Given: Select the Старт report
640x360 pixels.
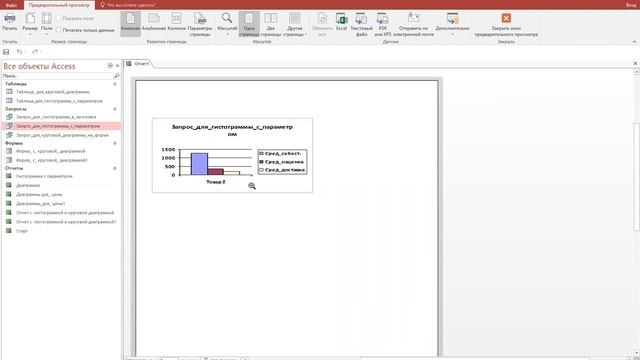Looking at the screenshot, I should point(61,231).
